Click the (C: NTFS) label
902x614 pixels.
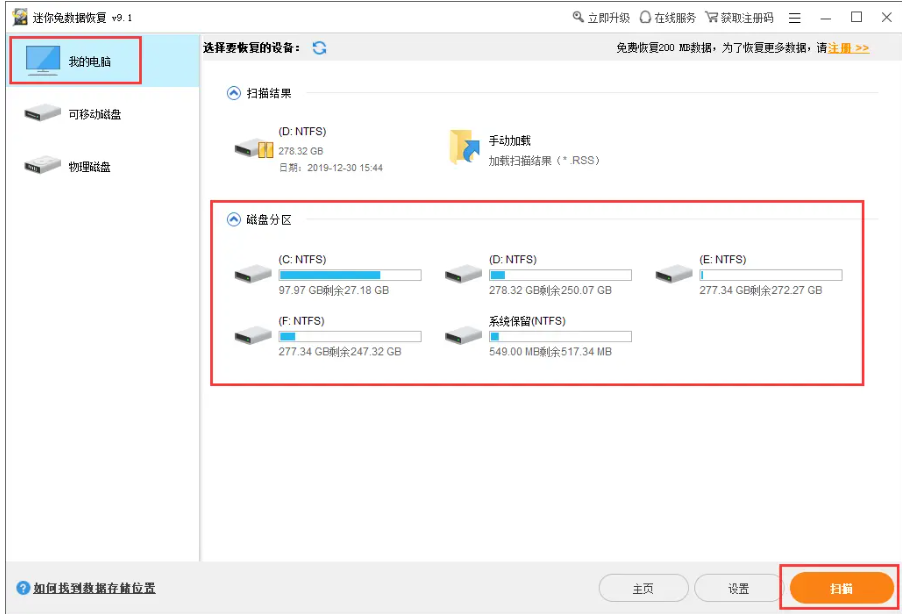click(303, 260)
